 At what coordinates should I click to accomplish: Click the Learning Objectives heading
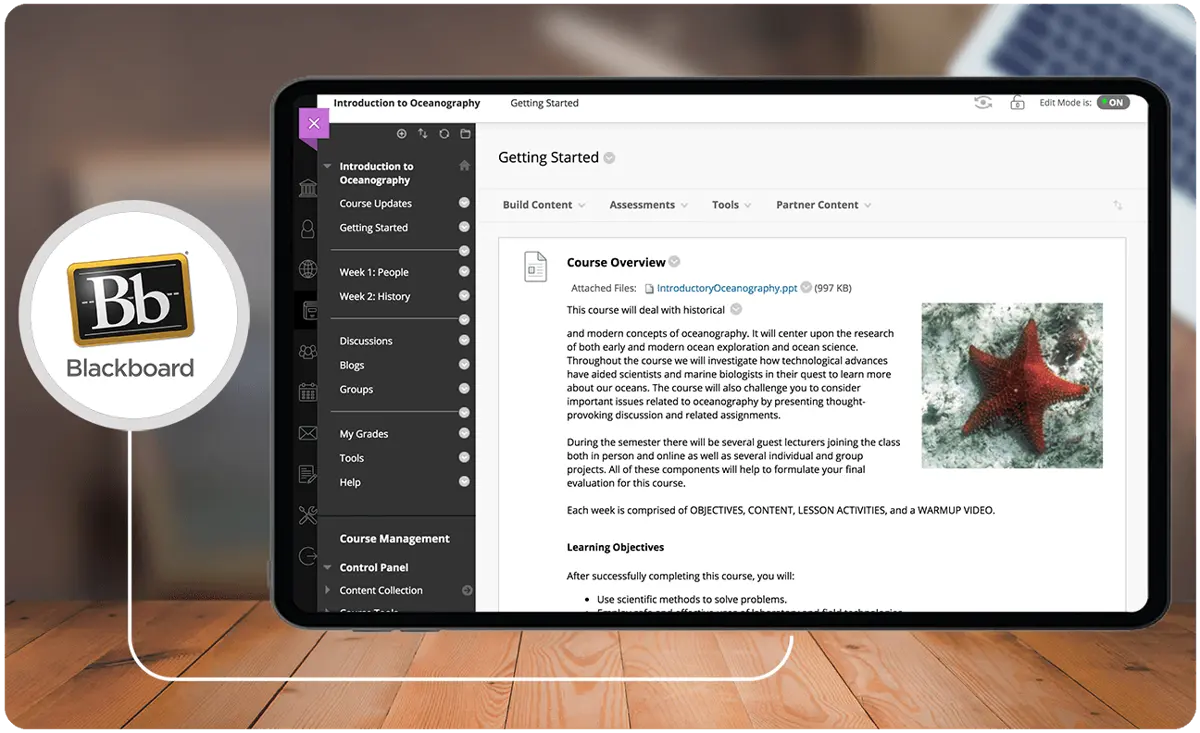(615, 547)
